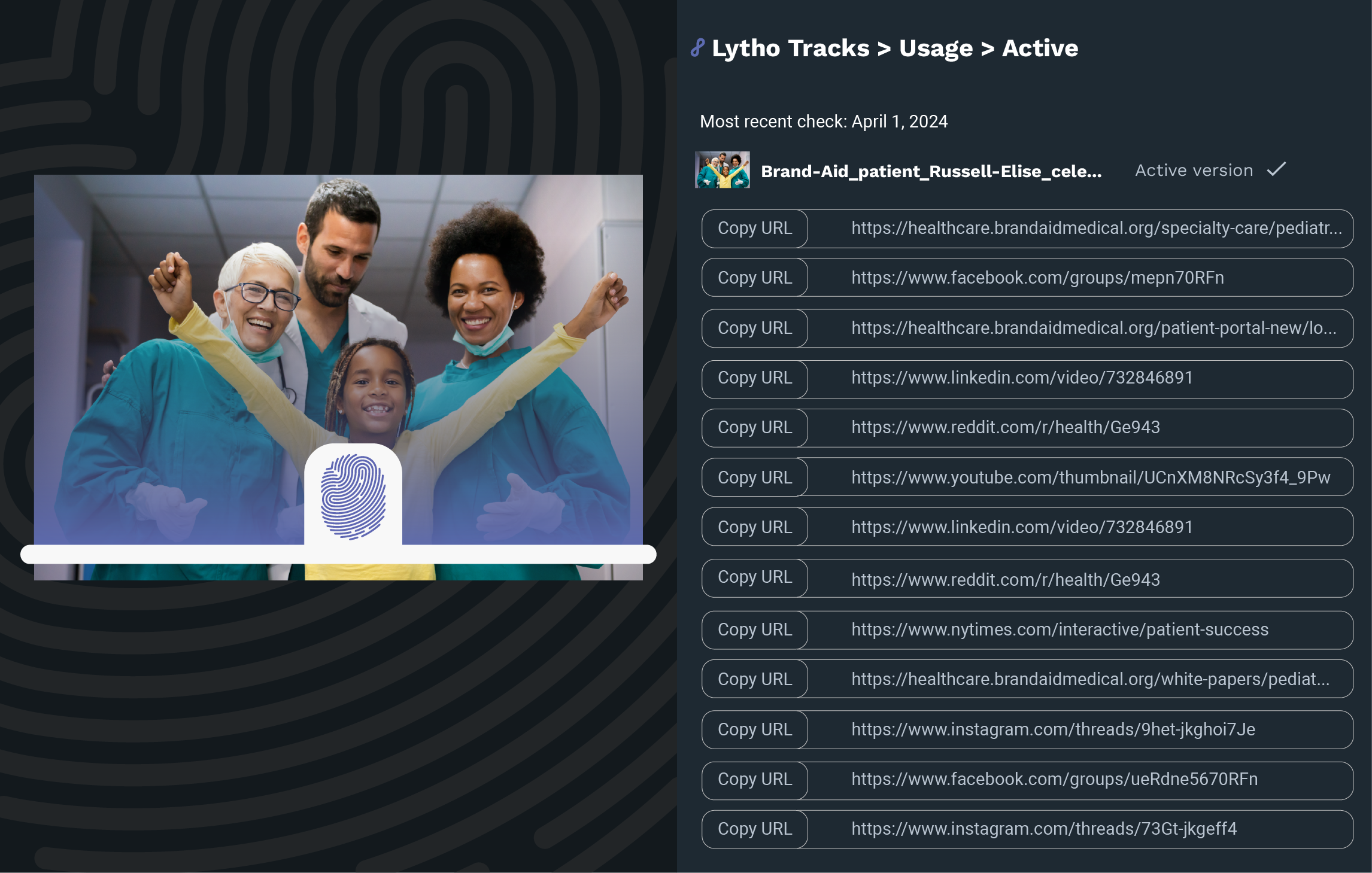Open the facebook.com/groups/ueRdne5670RFn URL
This screenshot has height=873, width=1372.
[1054, 779]
